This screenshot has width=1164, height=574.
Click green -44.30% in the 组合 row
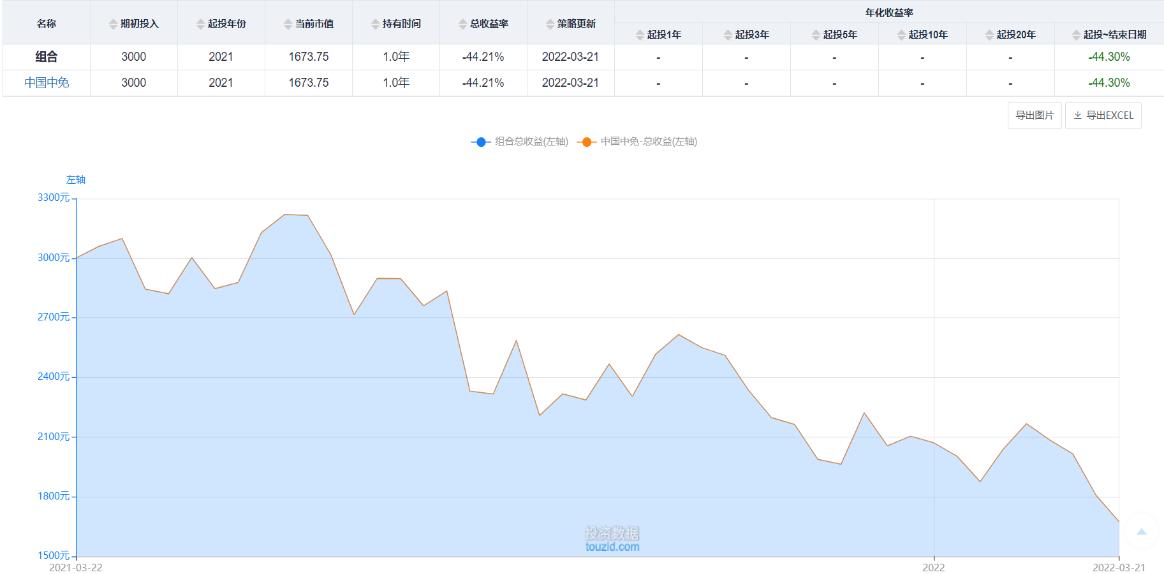pyautogui.click(x=1109, y=57)
